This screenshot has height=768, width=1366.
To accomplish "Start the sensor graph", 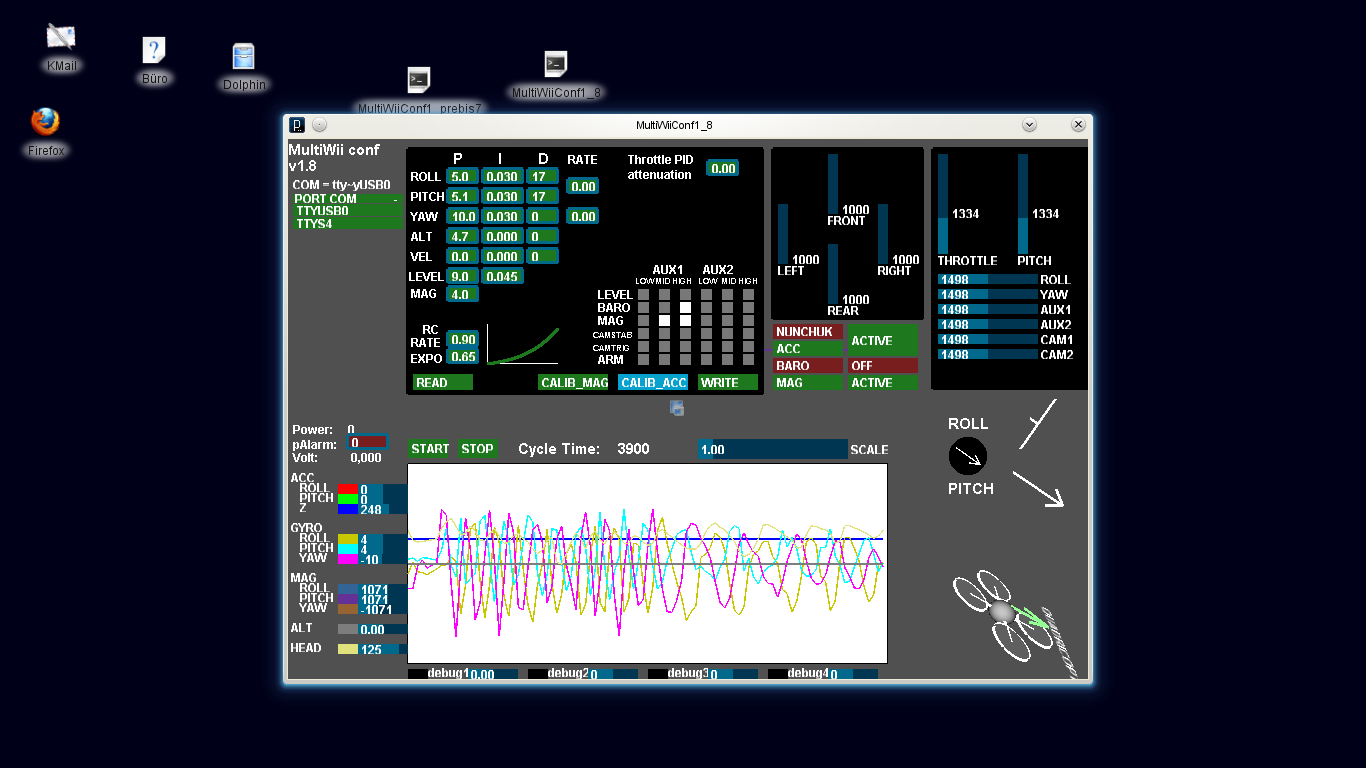I will 430,449.
